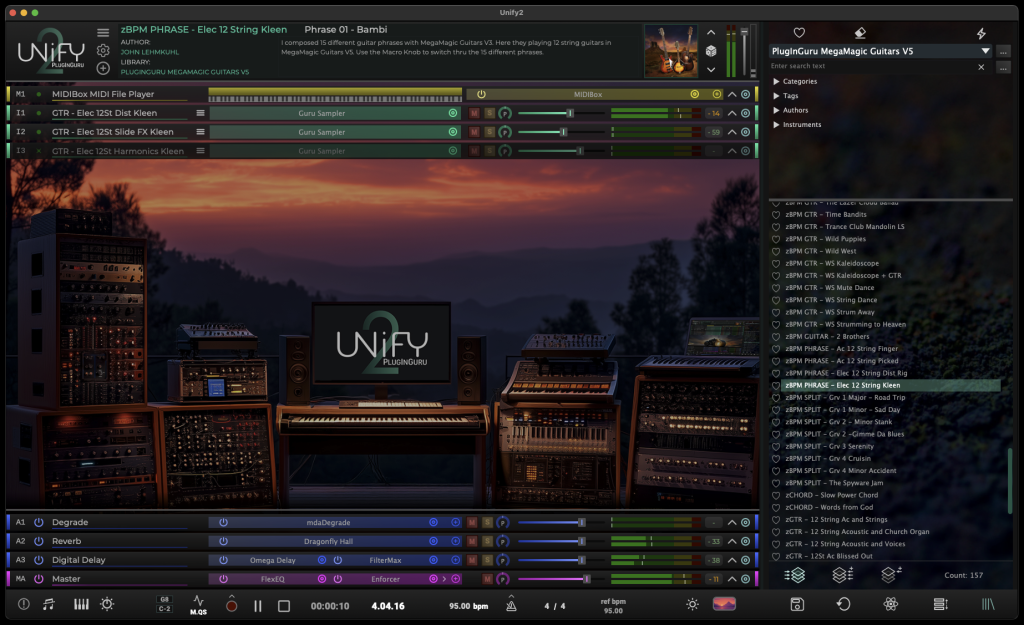Viewport: 1024px width, 625px height.
Task: Open the MegaMagic Guitars V5 library dropdown
Action: click(985, 51)
